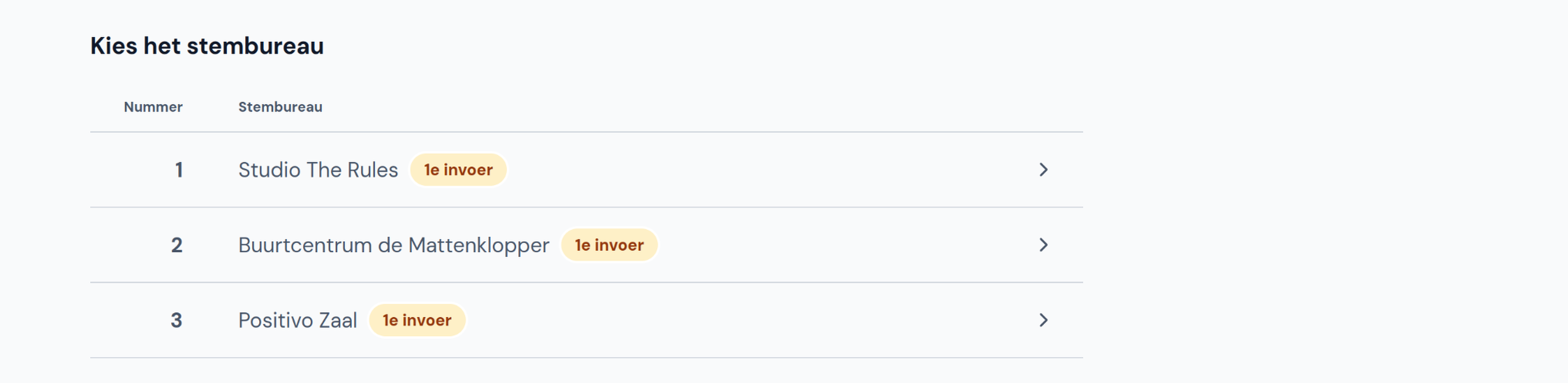Open the second stembureau table row

click(586, 245)
